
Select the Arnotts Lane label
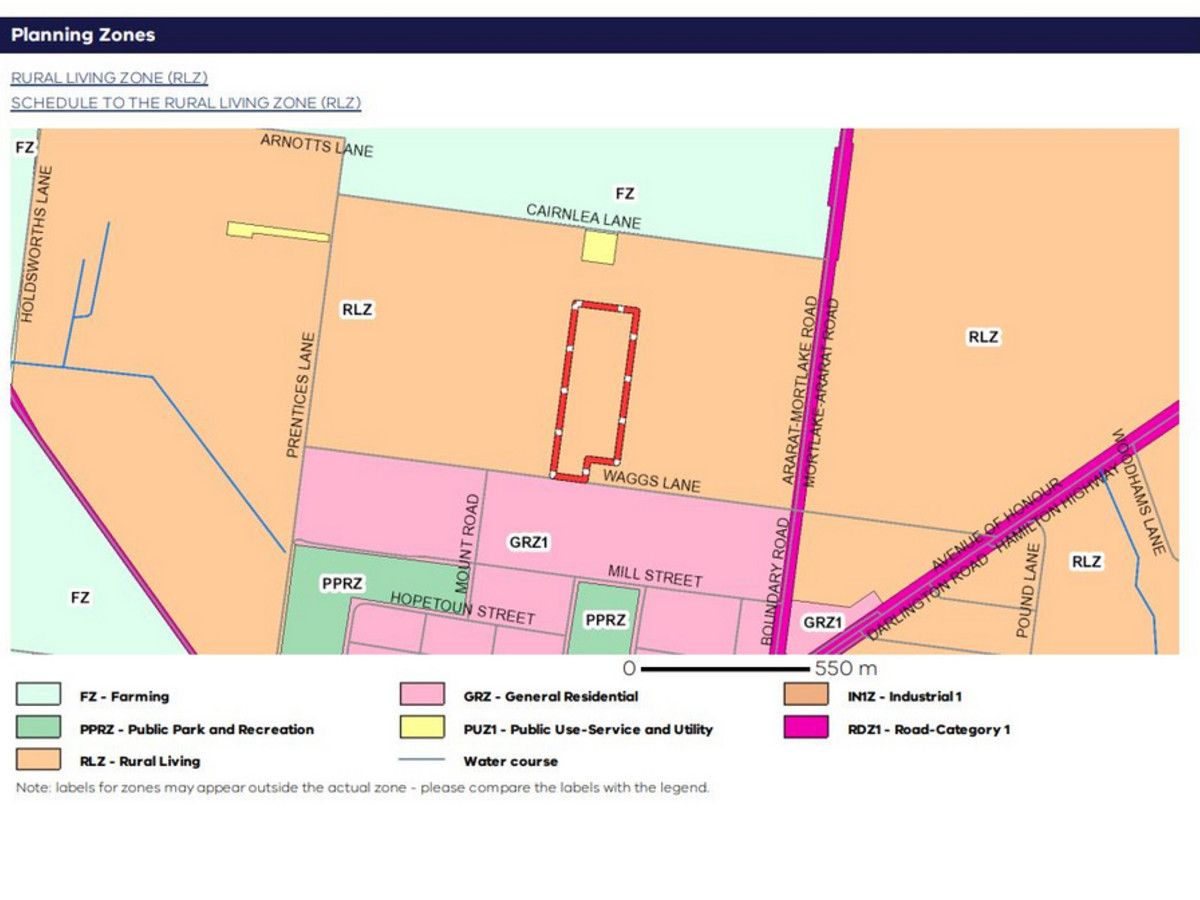[x=316, y=145]
